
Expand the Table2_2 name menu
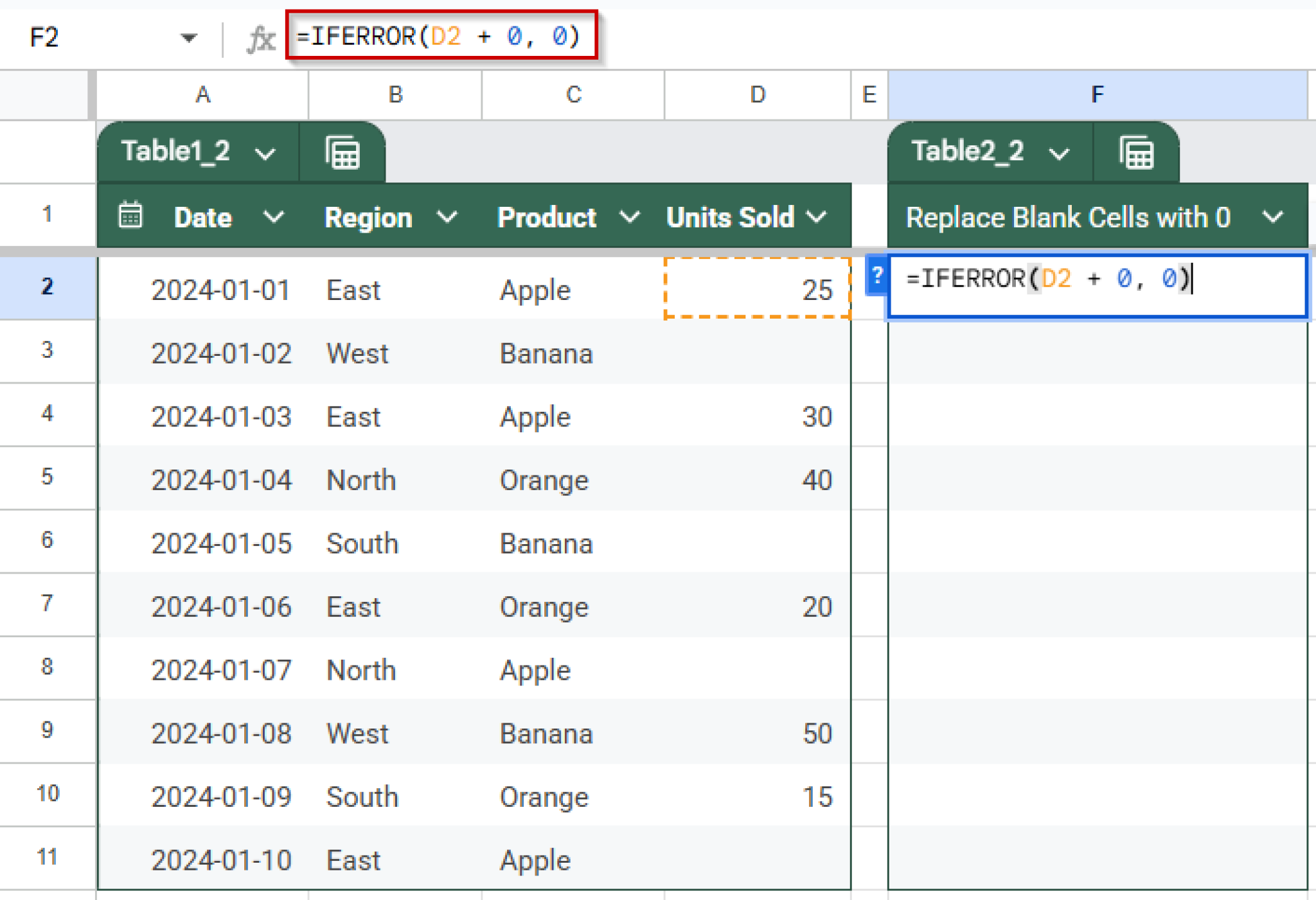tap(1059, 154)
